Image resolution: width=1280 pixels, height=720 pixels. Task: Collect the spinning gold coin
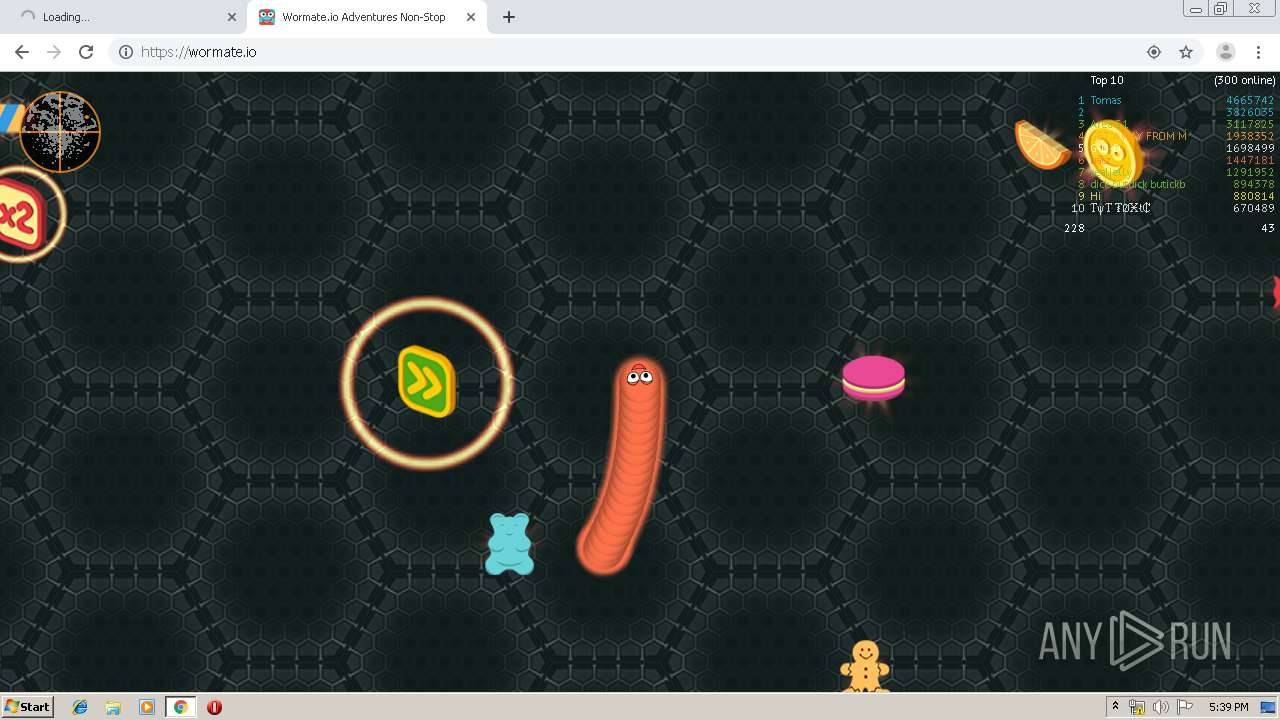pyautogui.click(x=1114, y=154)
